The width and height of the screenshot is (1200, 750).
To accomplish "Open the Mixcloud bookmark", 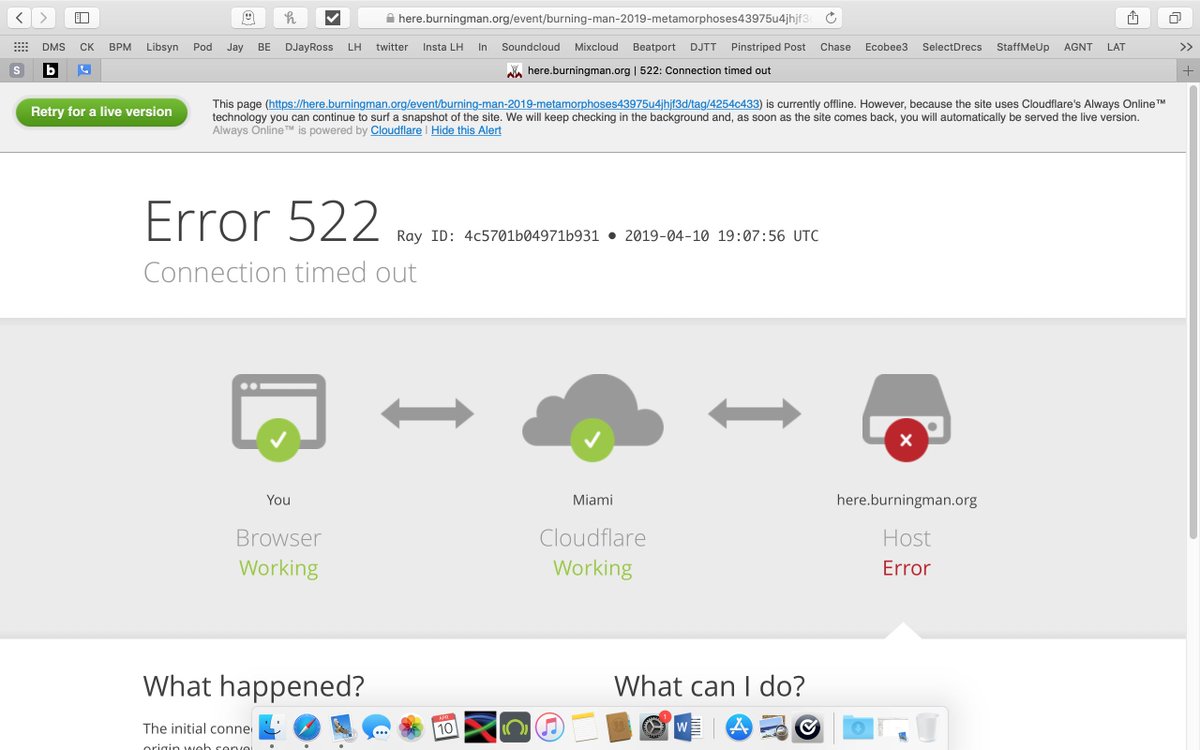I will click(x=596, y=47).
